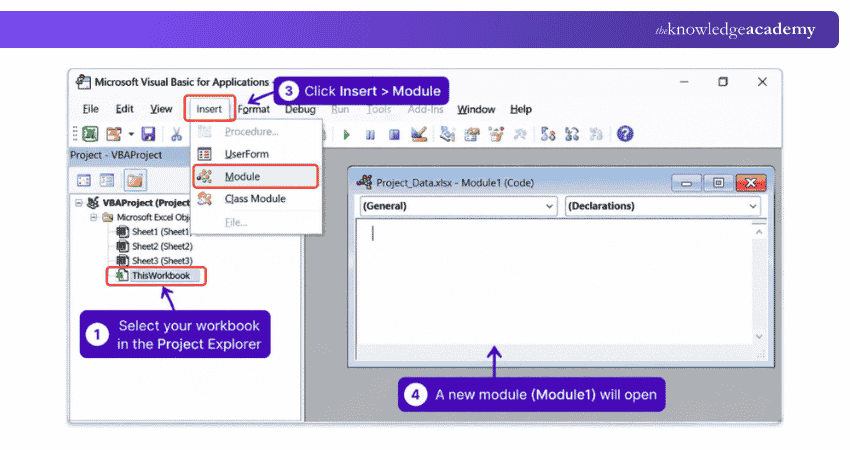The height and width of the screenshot is (450, 850).
Task: Select Sheet2 (Sheet2) in project tree
Action: 162,246
